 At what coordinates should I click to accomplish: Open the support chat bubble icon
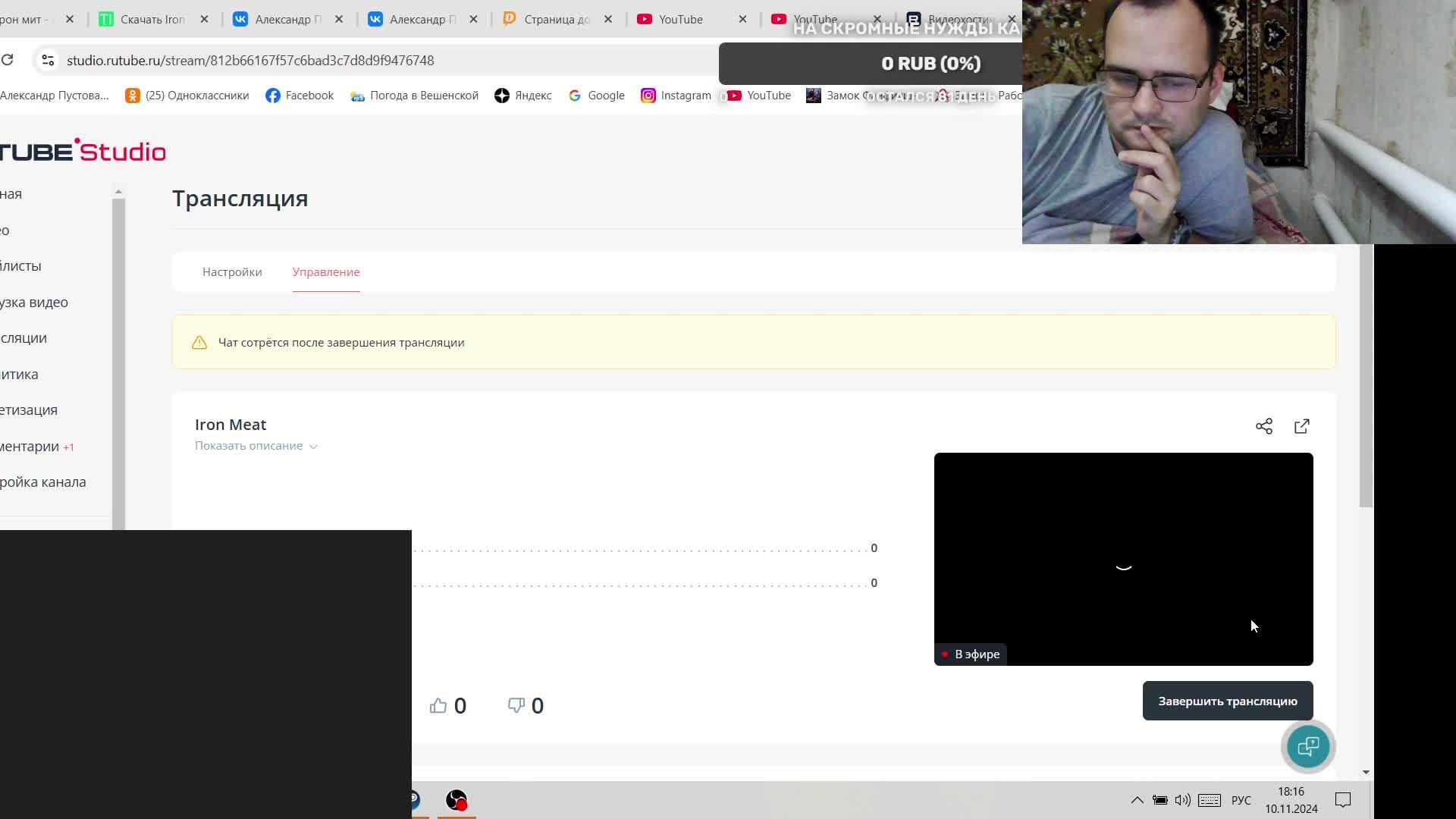tap(1308, 746)
